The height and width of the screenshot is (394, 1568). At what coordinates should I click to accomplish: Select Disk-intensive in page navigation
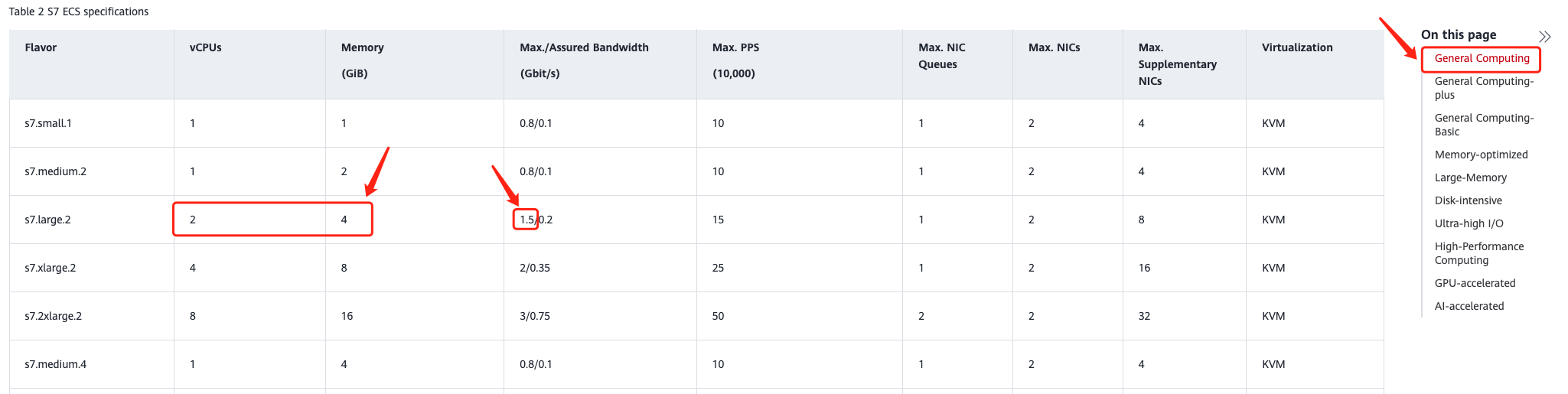point(1468,200)
